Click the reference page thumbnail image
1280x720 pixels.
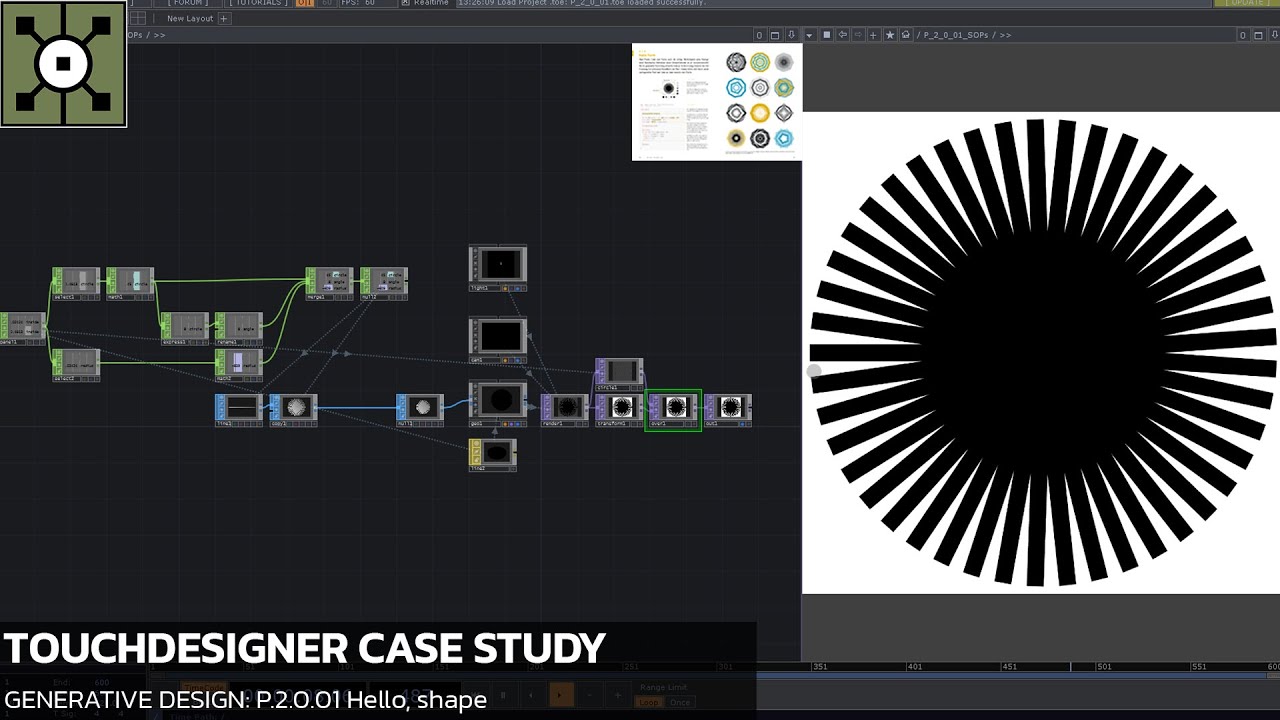[x=717, y=101]
